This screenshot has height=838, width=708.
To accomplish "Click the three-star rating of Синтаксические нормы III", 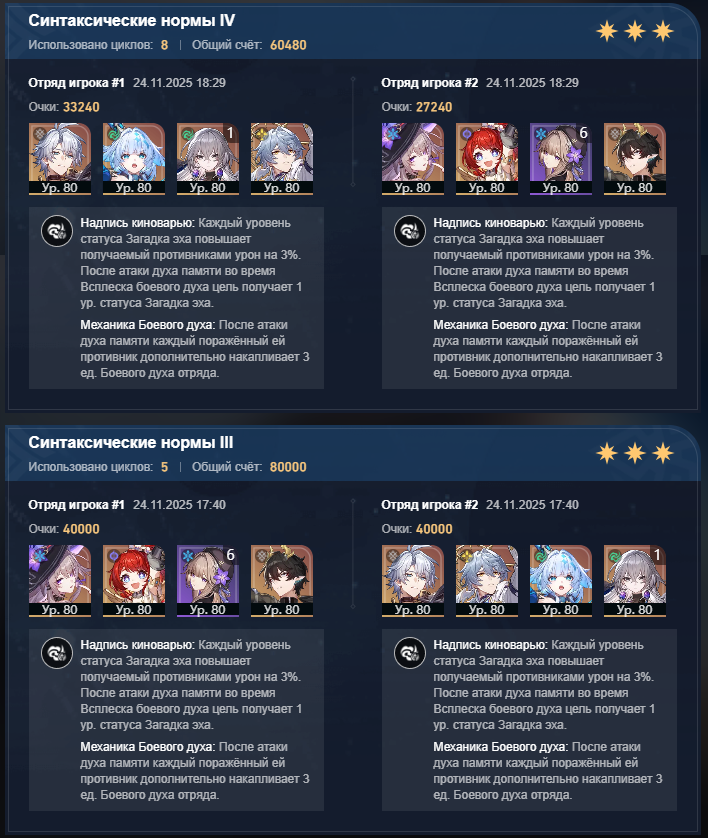I will [x=635, y=453].
